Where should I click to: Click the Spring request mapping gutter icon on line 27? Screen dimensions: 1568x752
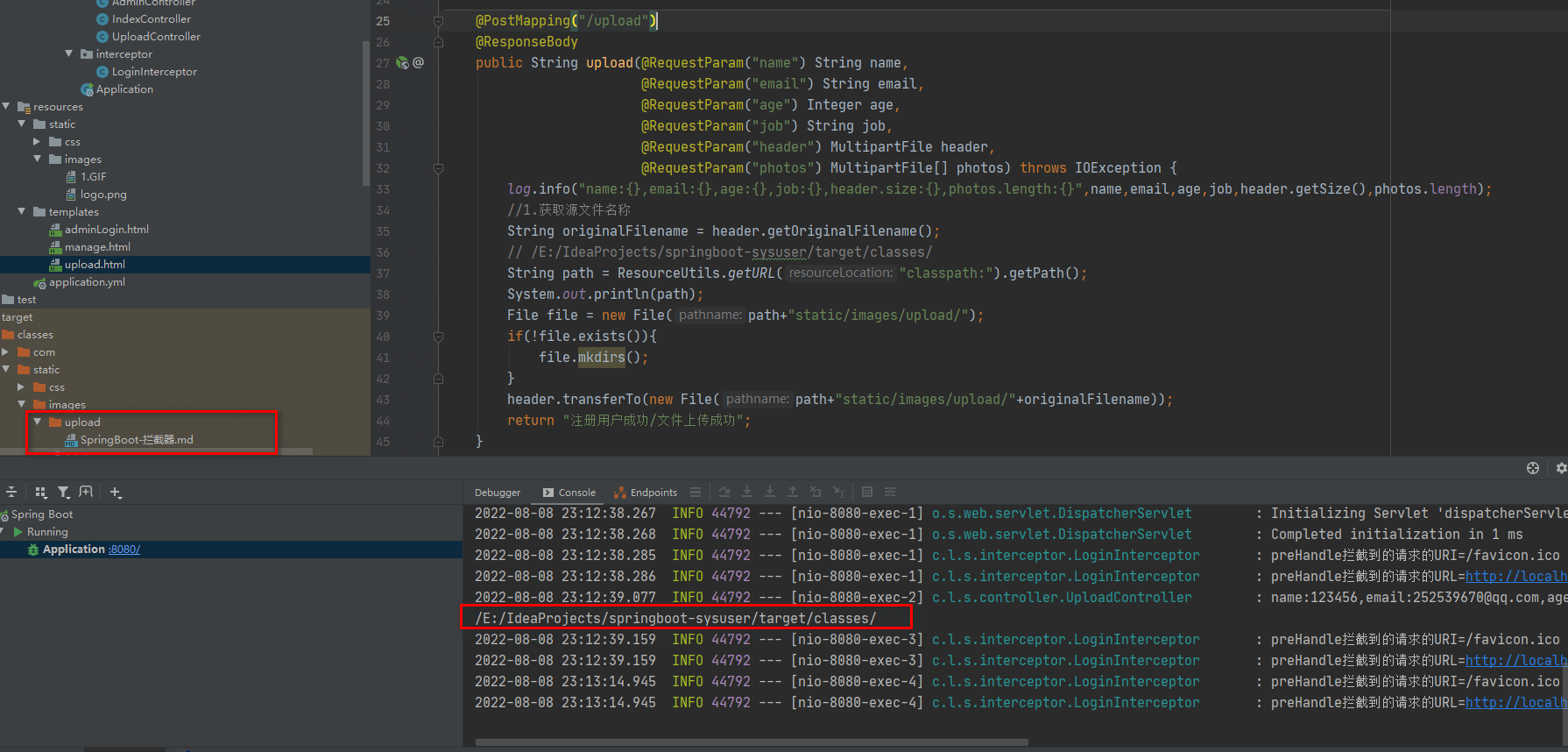(x=402, y=63)
